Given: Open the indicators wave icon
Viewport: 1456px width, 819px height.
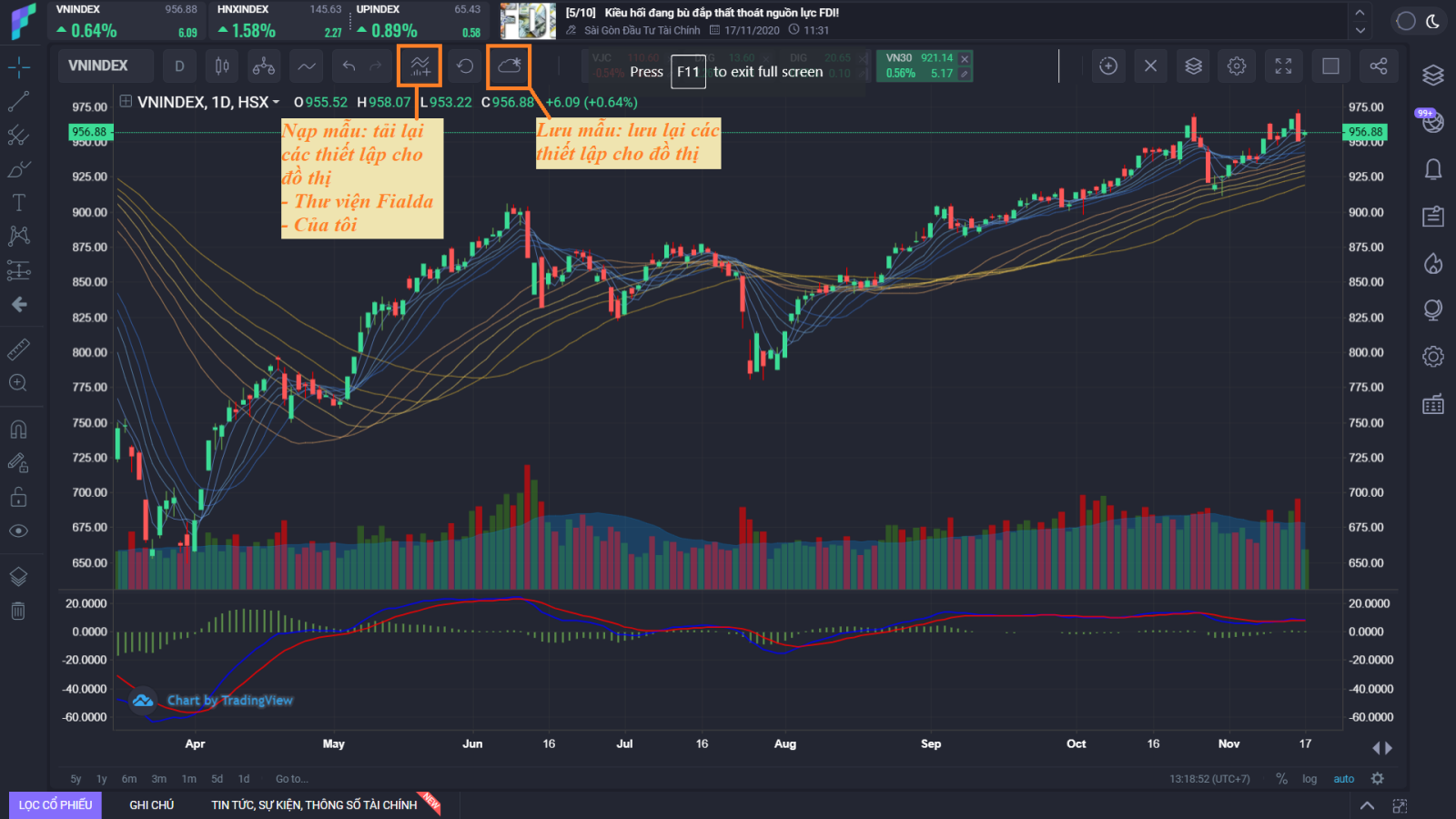Looking at the screenshot, I should click(x=307, y=66).
